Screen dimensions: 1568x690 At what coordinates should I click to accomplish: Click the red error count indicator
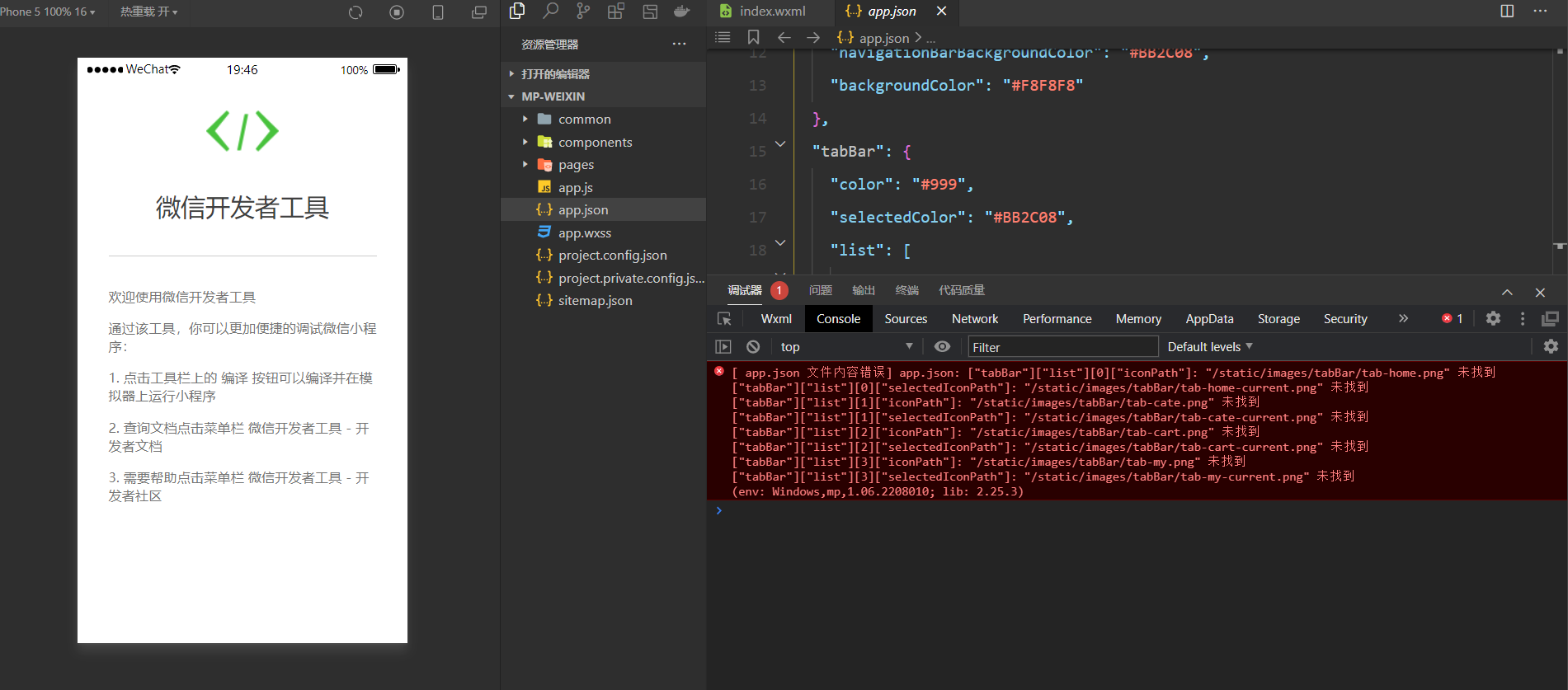click(1453, 318)
